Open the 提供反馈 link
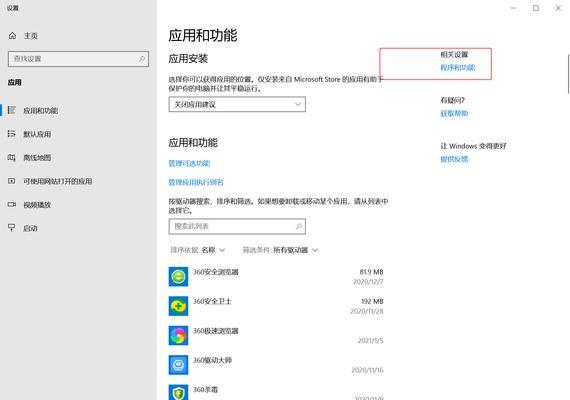Screen dimensions: 570x400 click(x=454, y=159)
